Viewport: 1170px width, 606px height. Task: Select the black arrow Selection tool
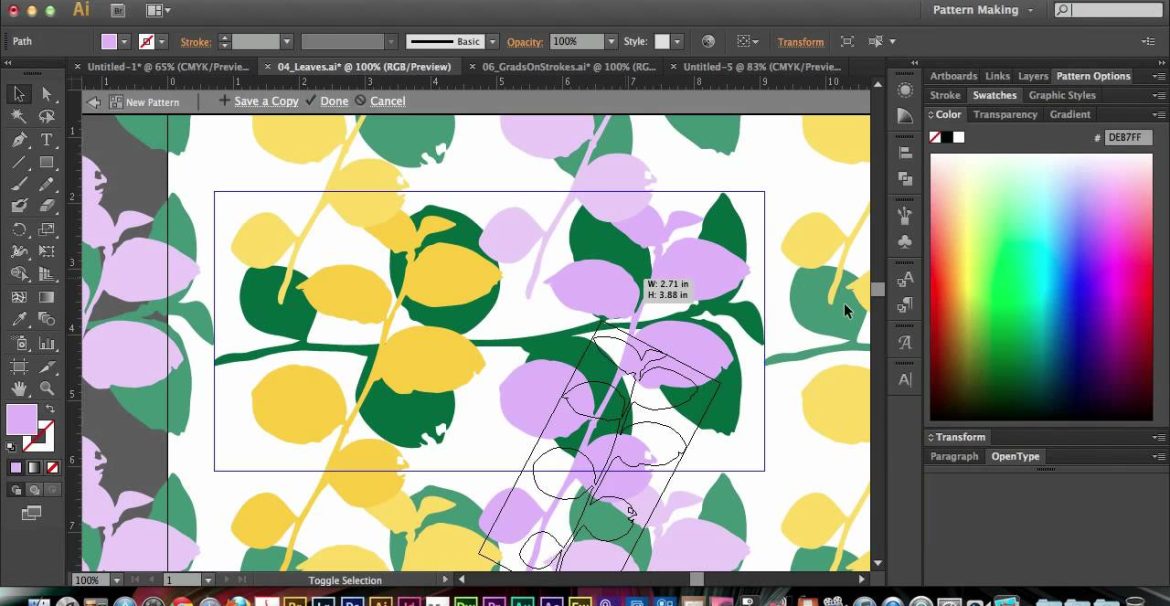(x=19, y=94)
